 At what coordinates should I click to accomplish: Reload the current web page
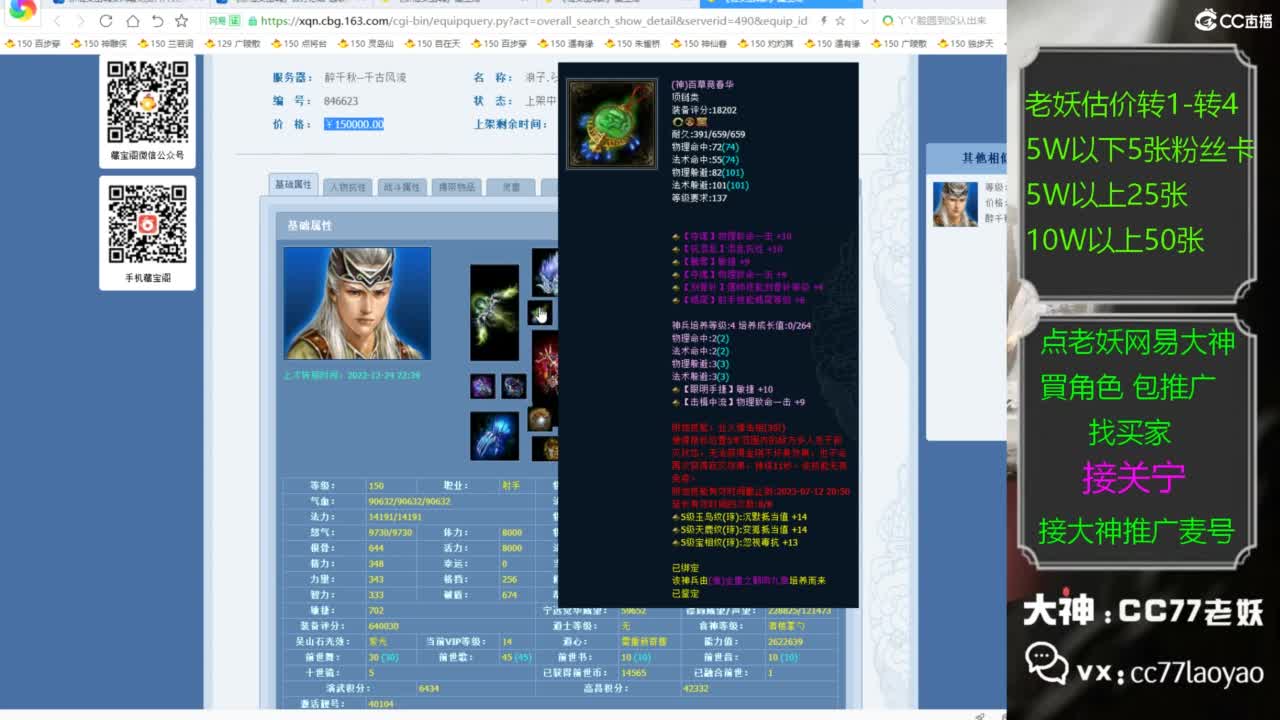point(106,21)
